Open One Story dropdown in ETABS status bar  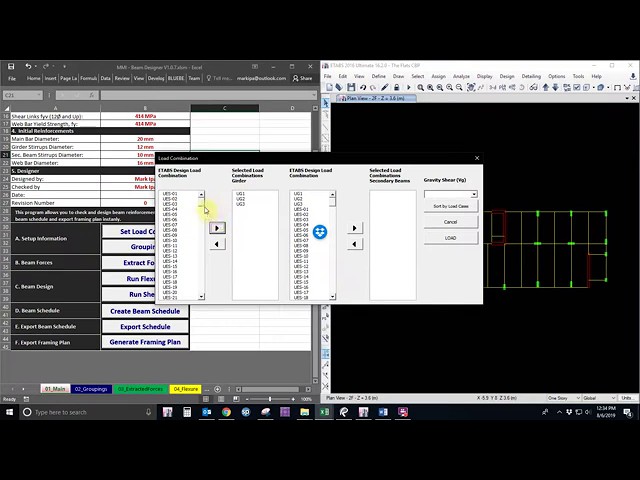coord(578,398)
